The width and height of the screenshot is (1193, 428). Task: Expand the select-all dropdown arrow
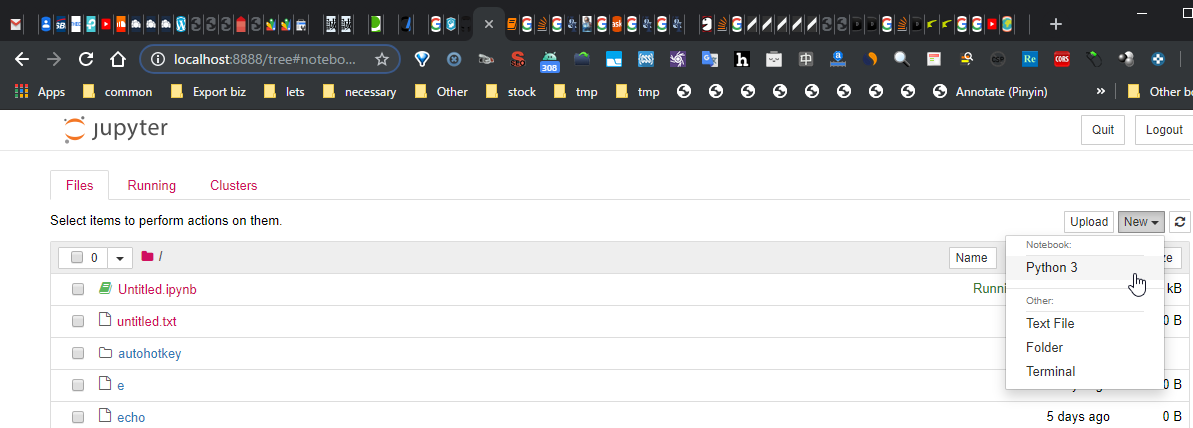point(120,258)
